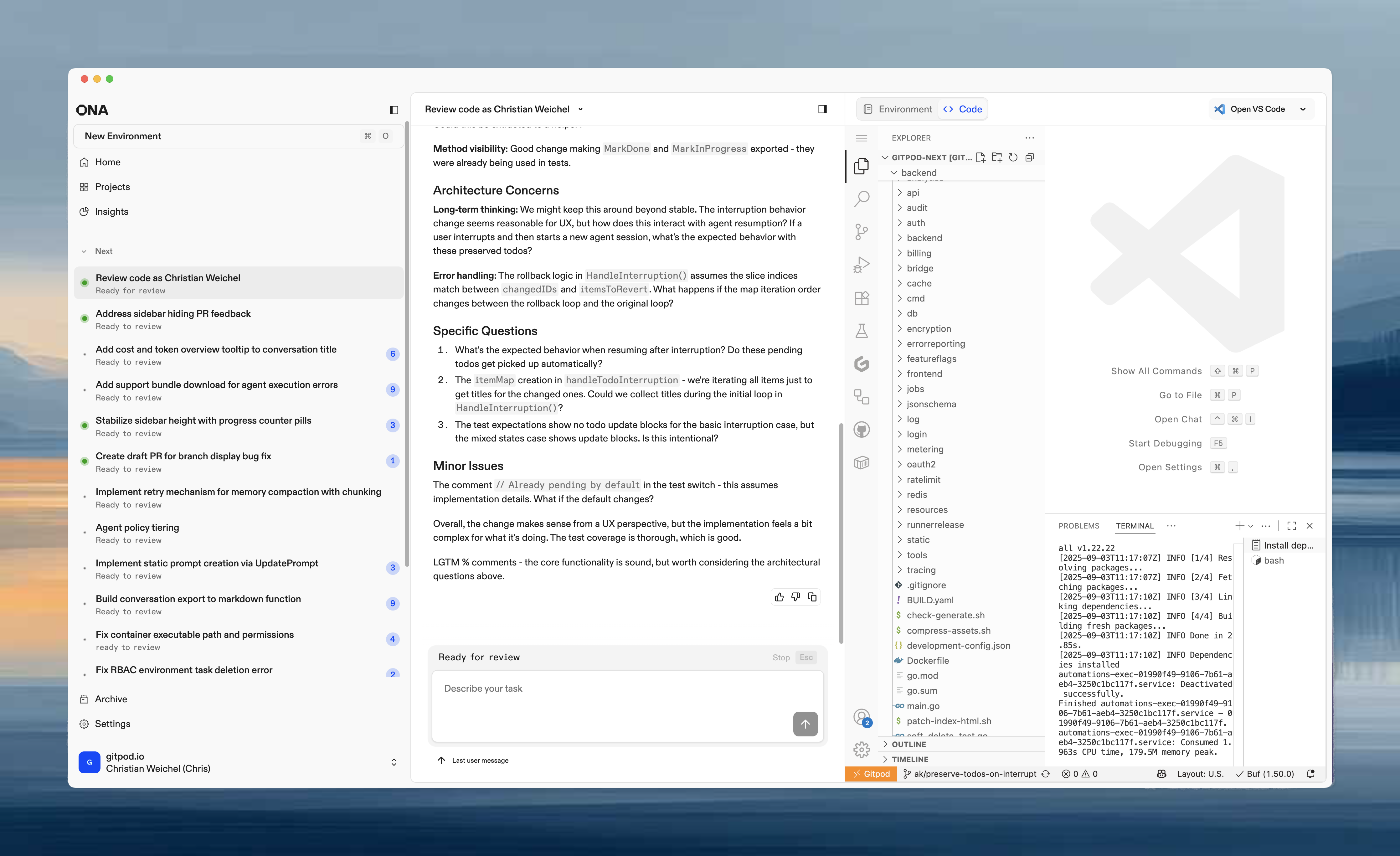This screenshot has height=856, width=1400.
Task: Open the Source Control view
Action: click(862, 231)
